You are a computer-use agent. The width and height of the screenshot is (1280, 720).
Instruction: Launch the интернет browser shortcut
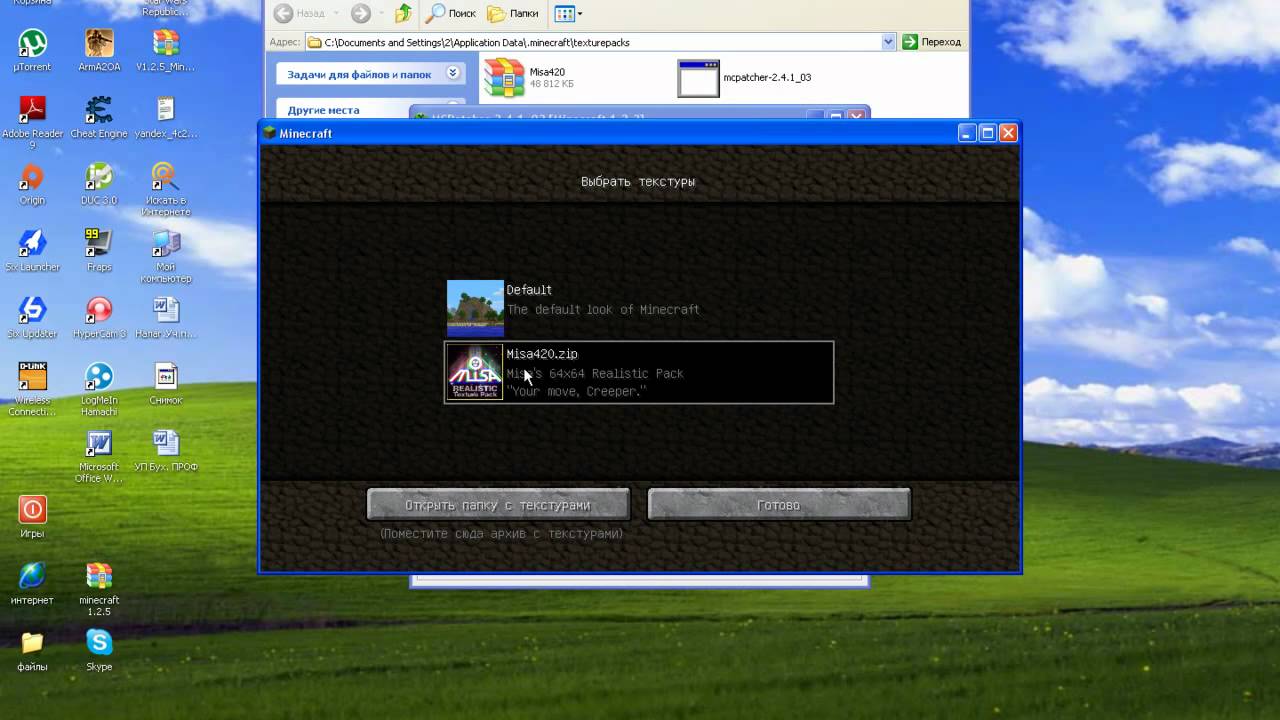[32, 584]
